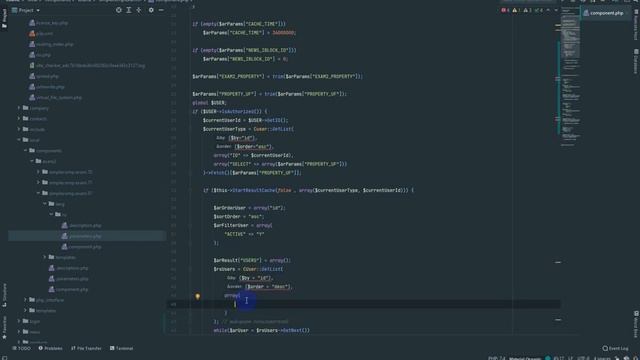Click the while($arUser = $rsUsers->GetNext()) line
Image resolution: width=640 pixels, height=360 pixels.
coord(262,330)
